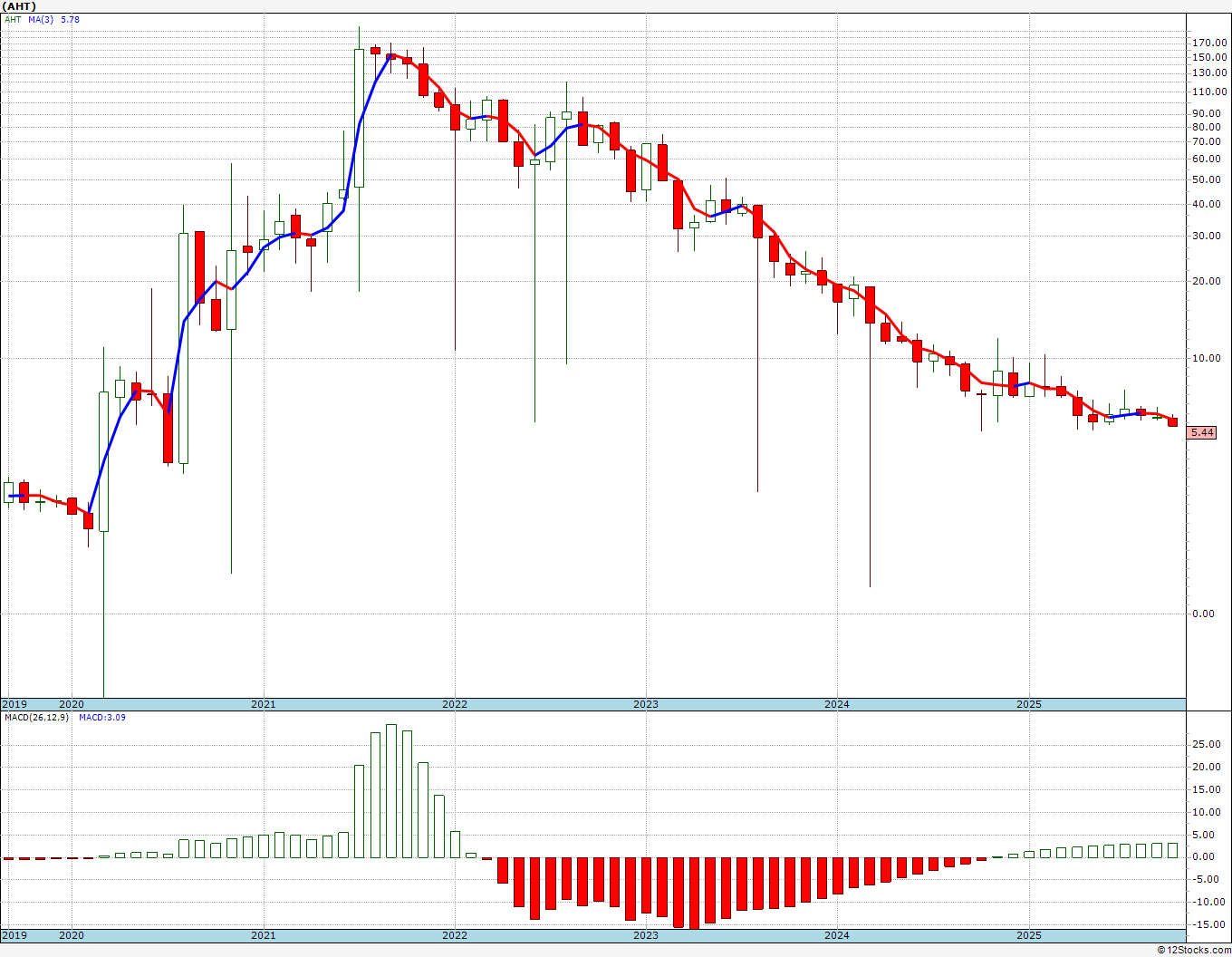
Task: Click the MA(3) indicator label
Action: (x=41, y=19)
